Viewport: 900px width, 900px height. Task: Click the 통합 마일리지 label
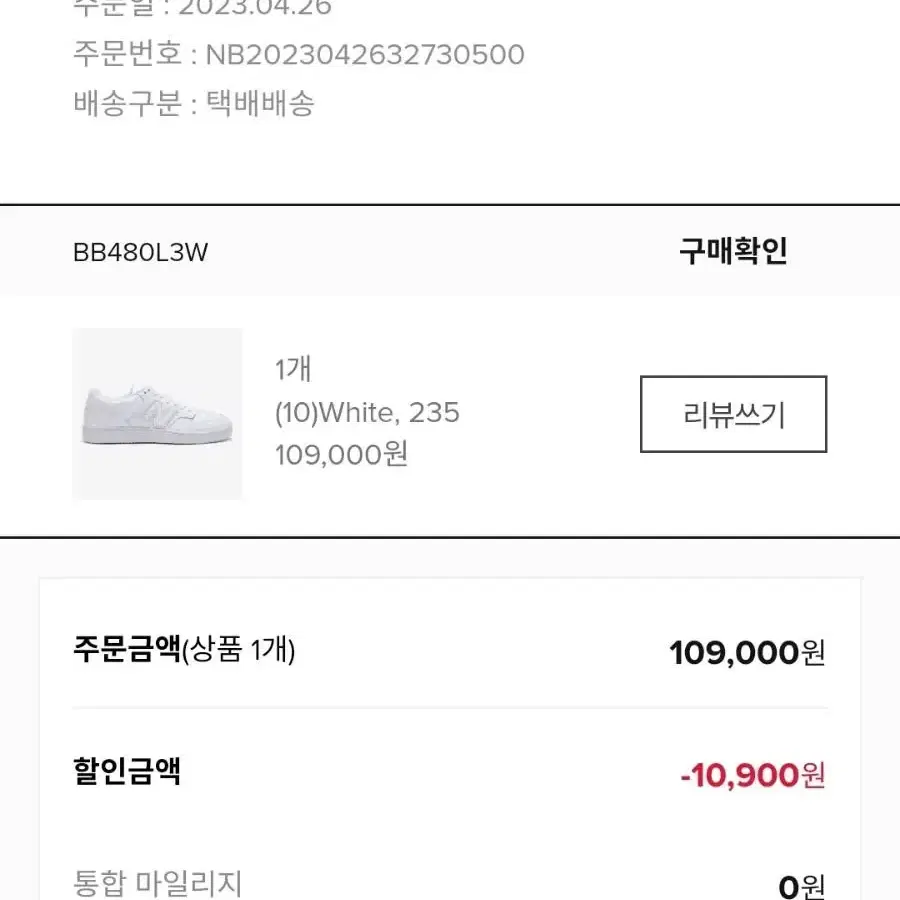158,882
